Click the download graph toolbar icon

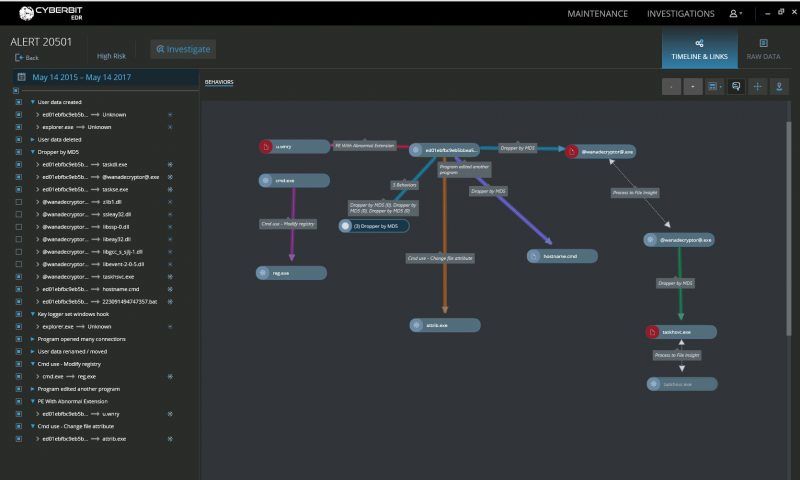[779, 87]
